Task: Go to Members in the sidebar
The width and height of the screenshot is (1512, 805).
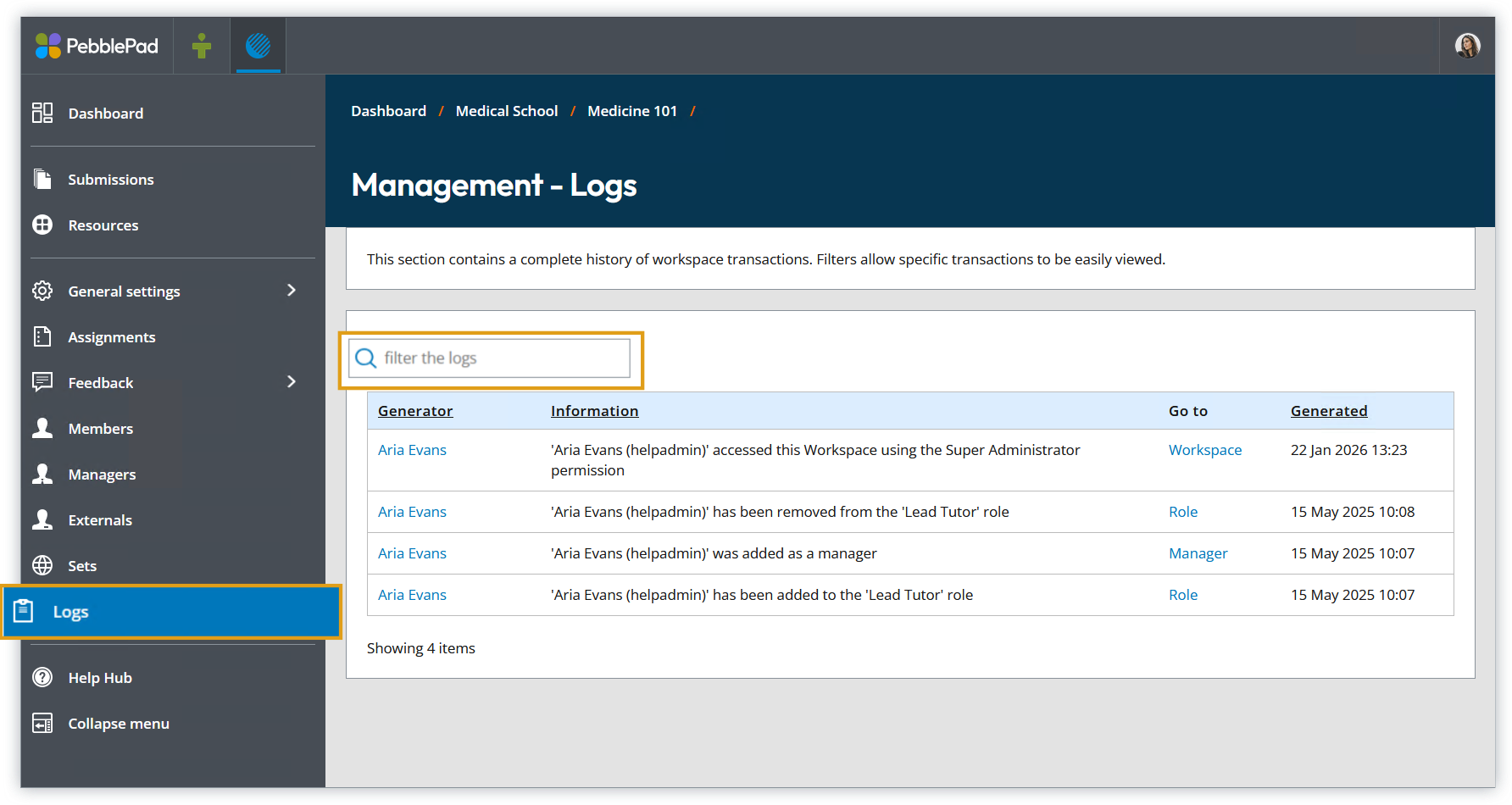Action: [x=101, y=429]
